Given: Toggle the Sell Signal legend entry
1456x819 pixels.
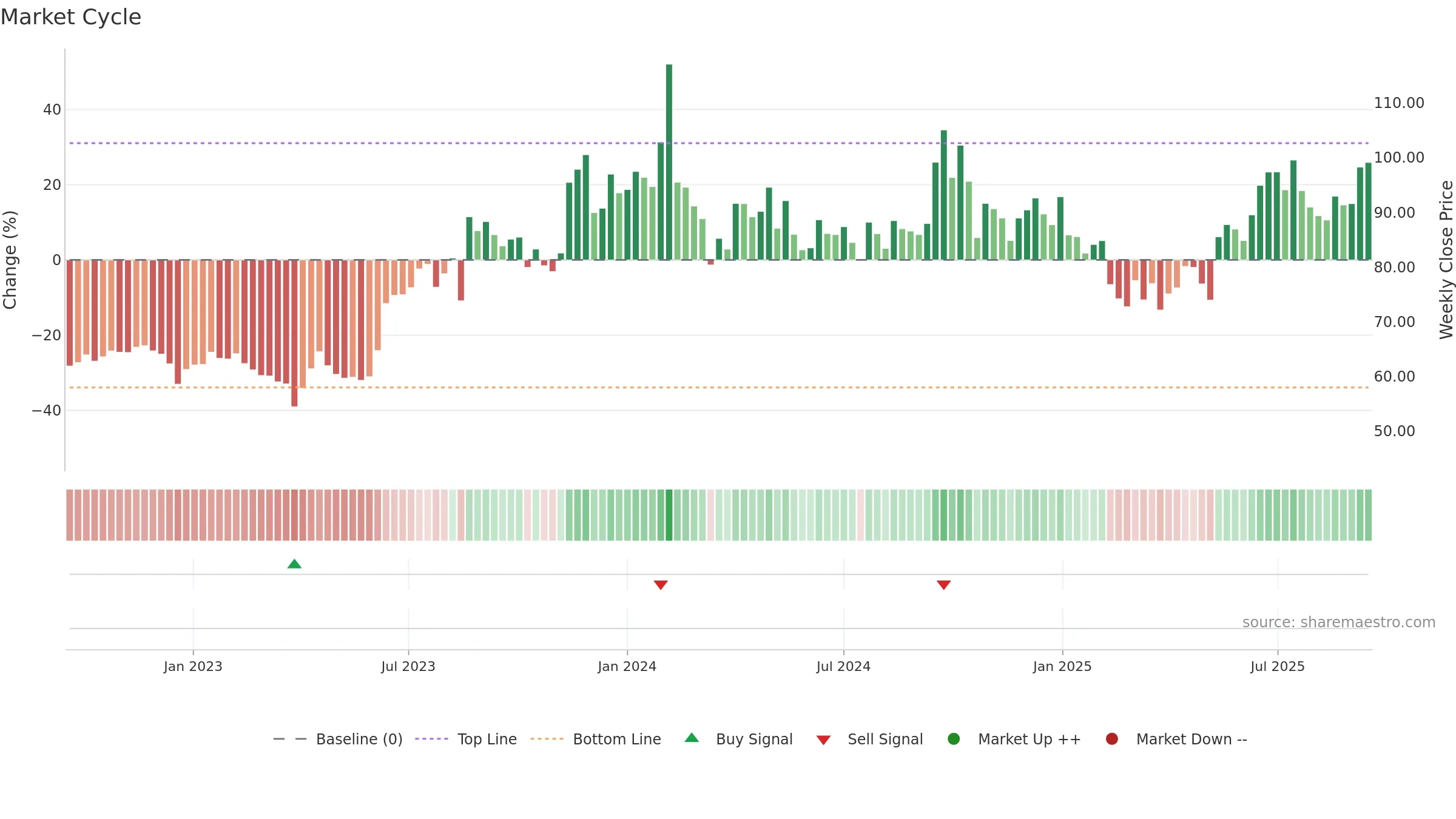Looking at the screenshot, I should (869, 739).
